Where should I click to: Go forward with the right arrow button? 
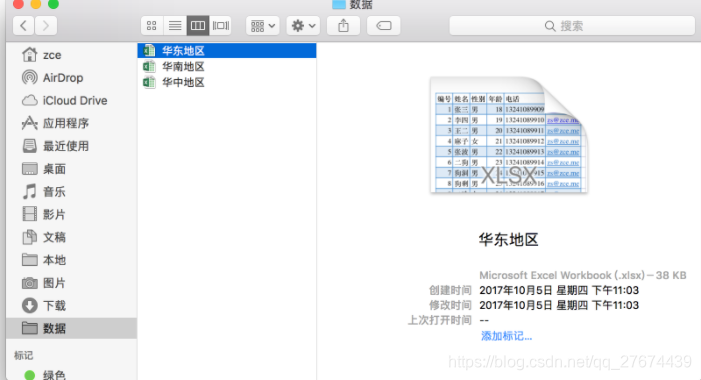click(46, 25)
